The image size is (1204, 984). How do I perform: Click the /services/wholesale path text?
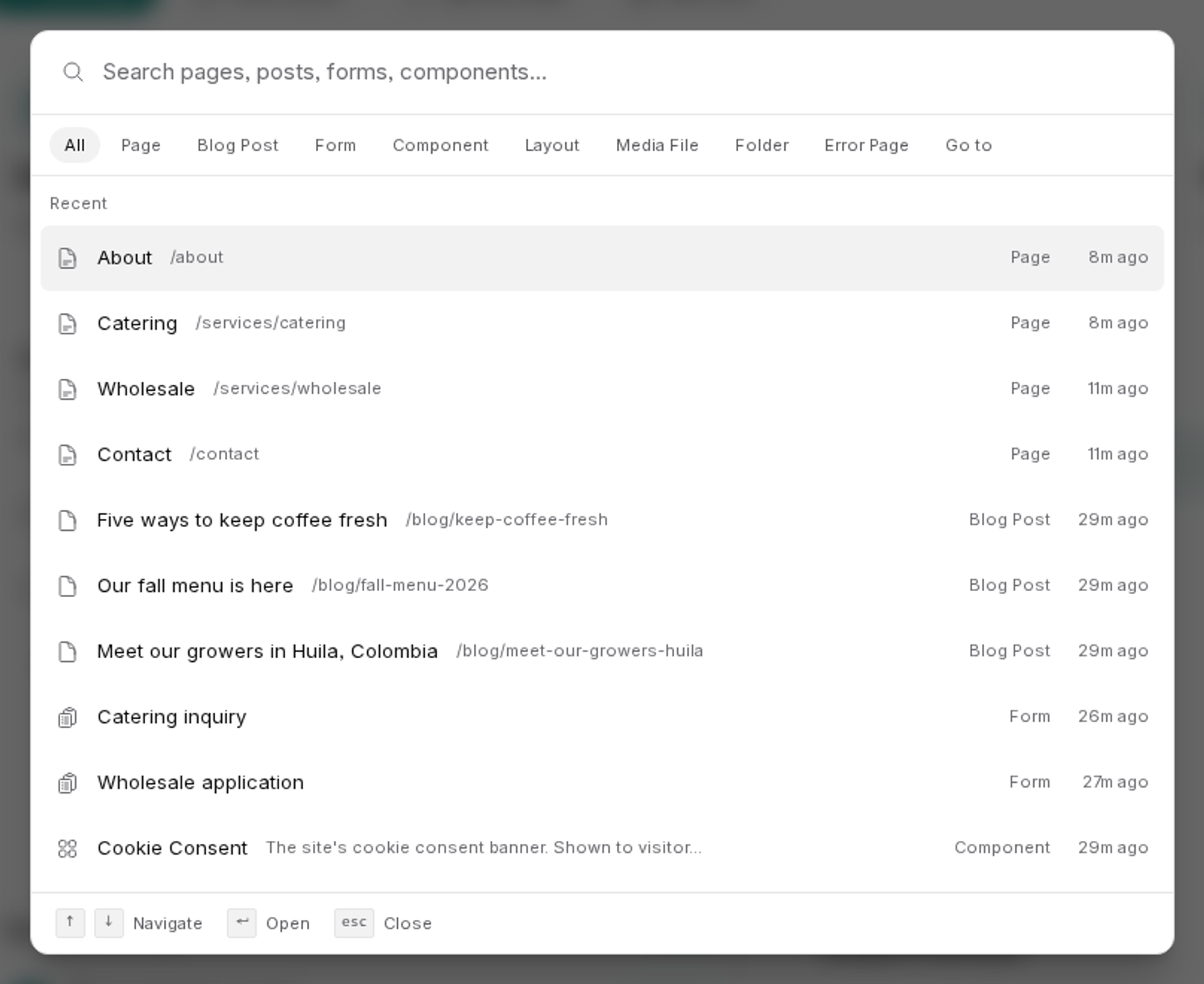click(x=297, y=388)
